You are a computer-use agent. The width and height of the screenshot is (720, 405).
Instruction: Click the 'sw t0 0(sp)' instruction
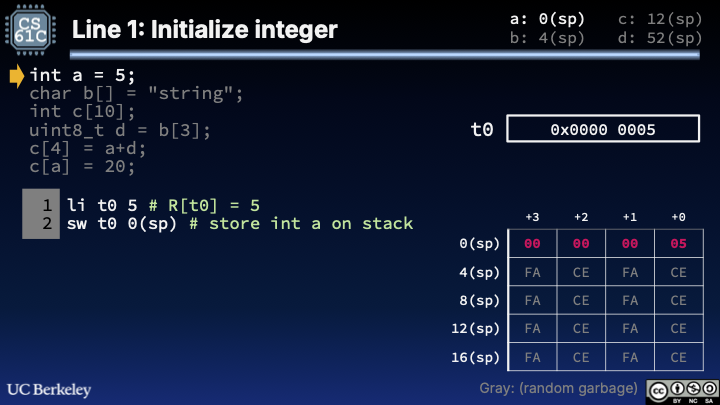[x=122, y=223]
